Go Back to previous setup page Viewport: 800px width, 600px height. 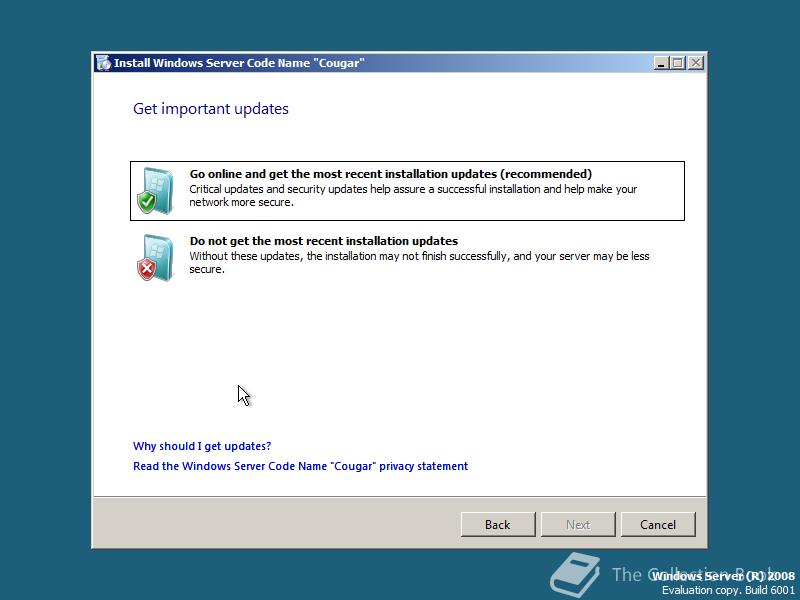498,524
